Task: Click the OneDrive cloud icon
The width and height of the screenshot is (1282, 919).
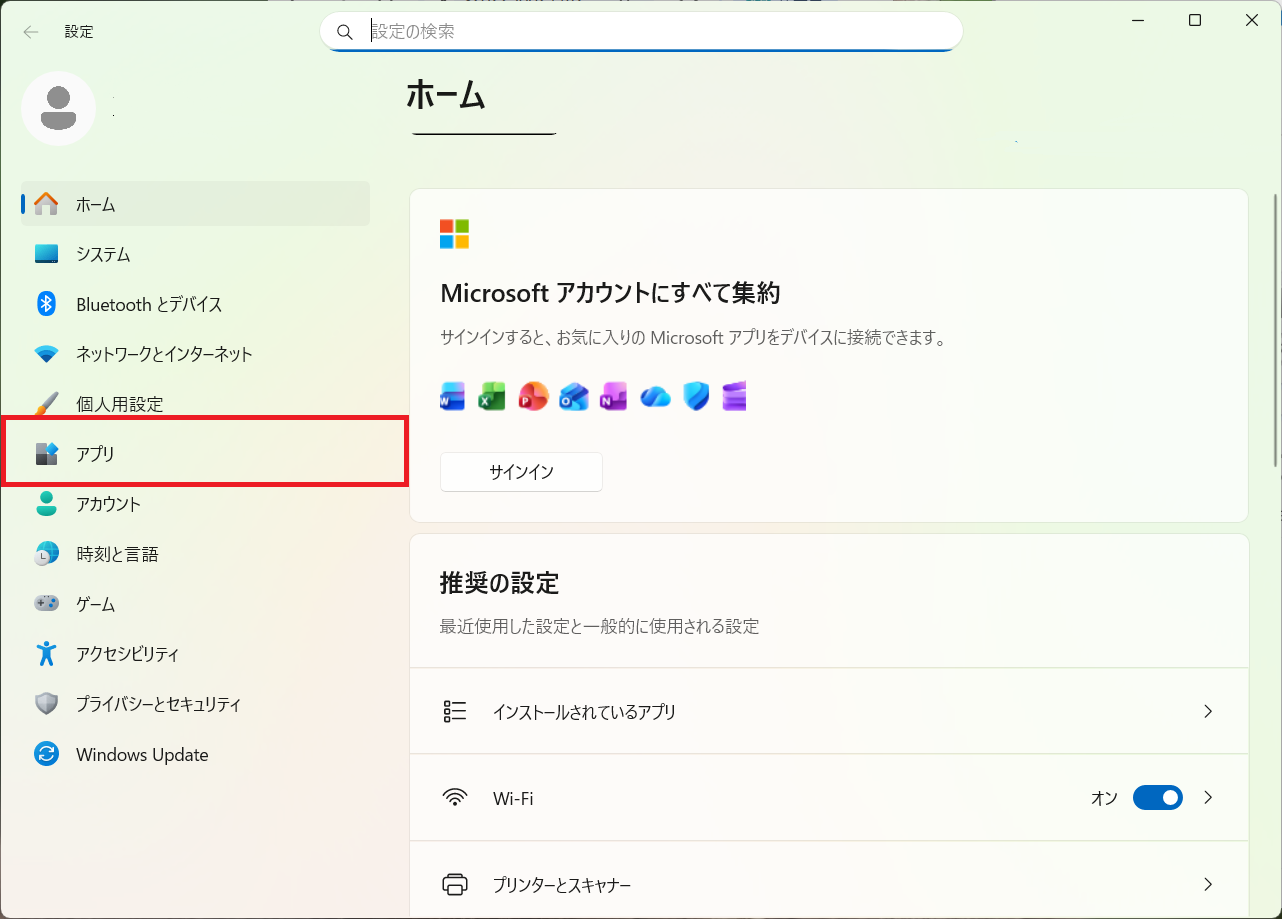Action: point(655,396)
